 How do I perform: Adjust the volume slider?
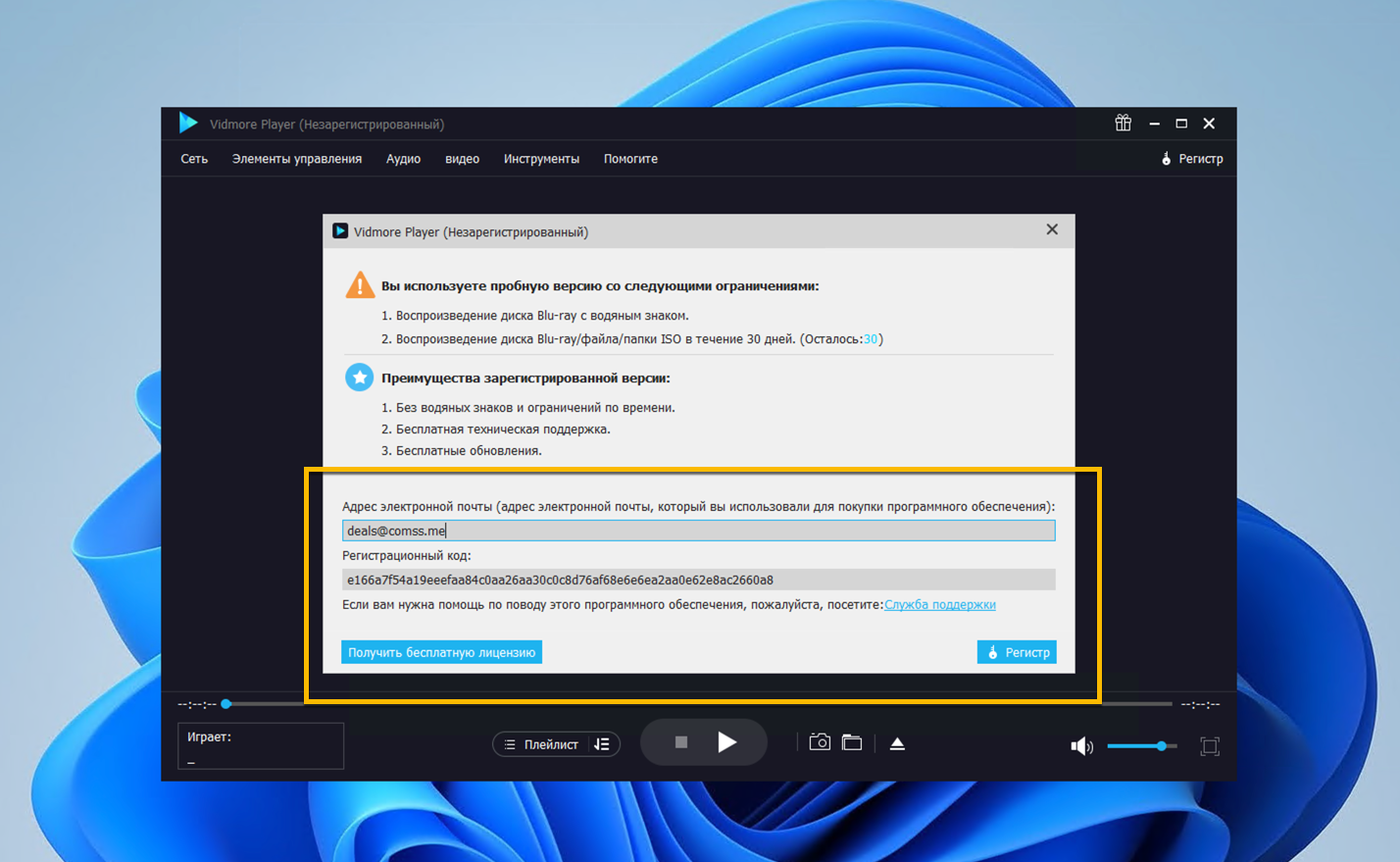(1142, 746)
